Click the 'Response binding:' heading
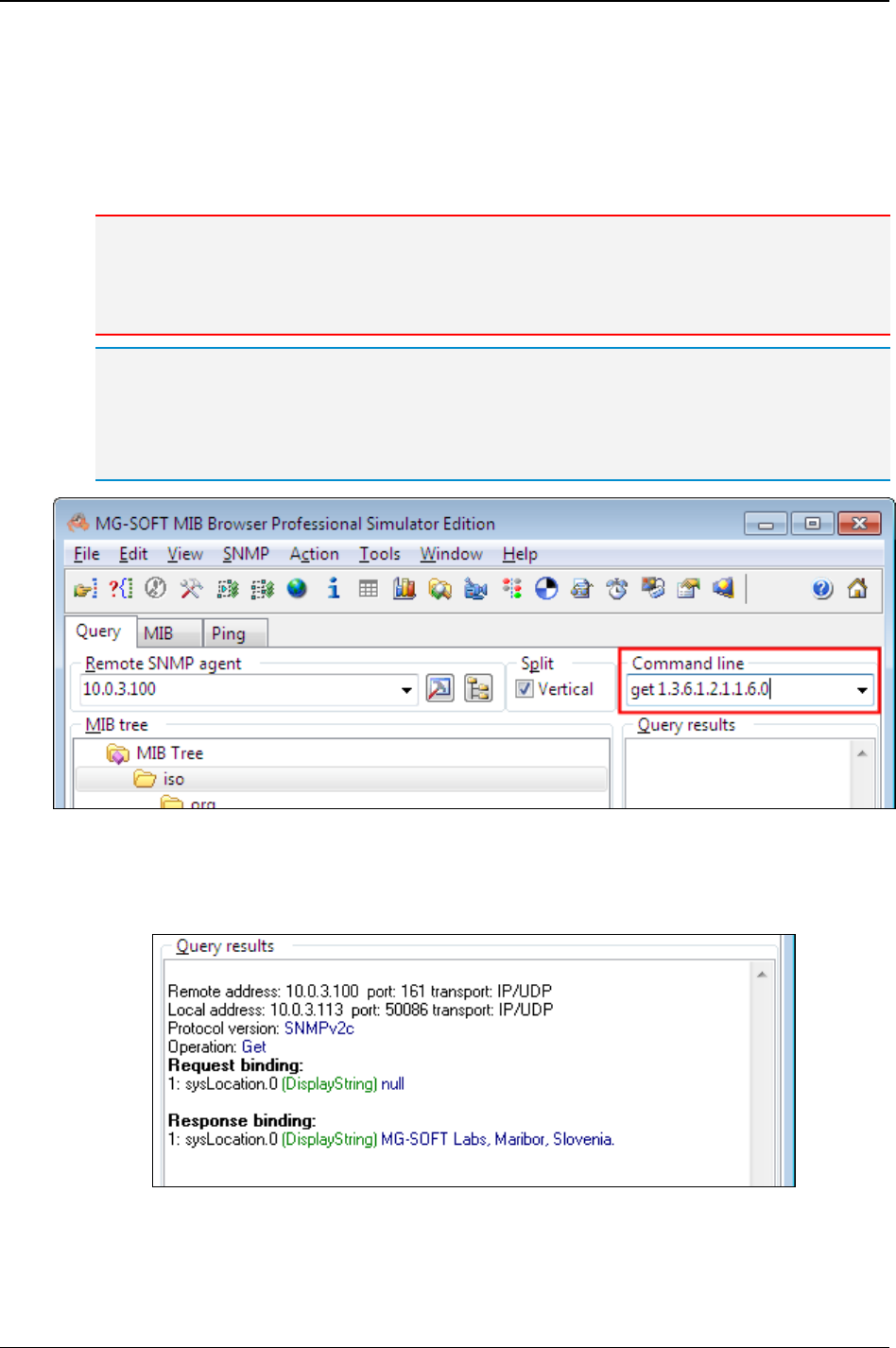896x1348 pixels. point(242,1120)
